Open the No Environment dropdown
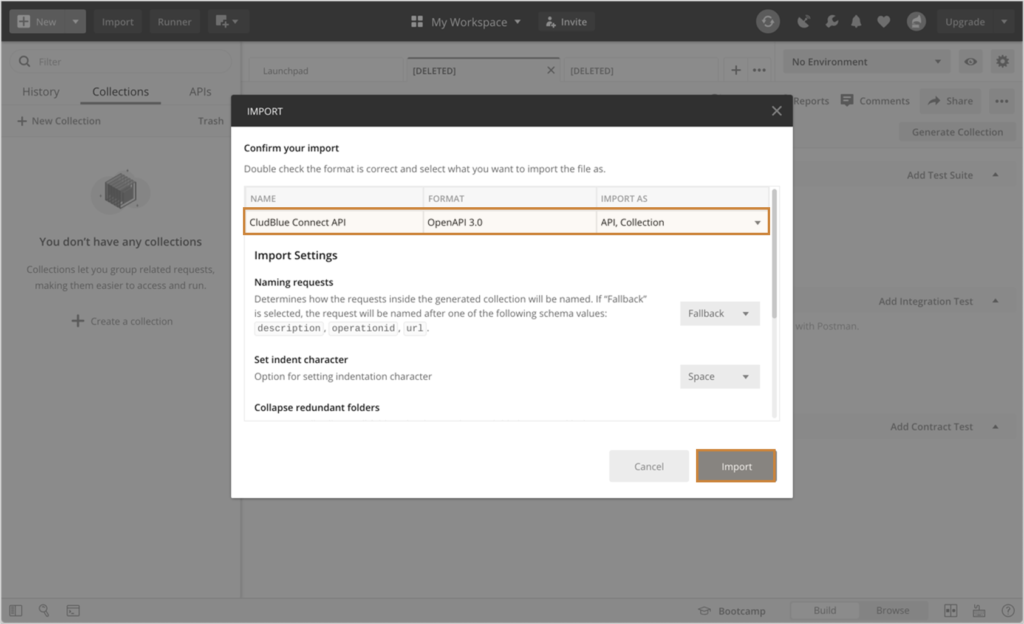This screenshot has height=624, width=1024. (866, 61)
